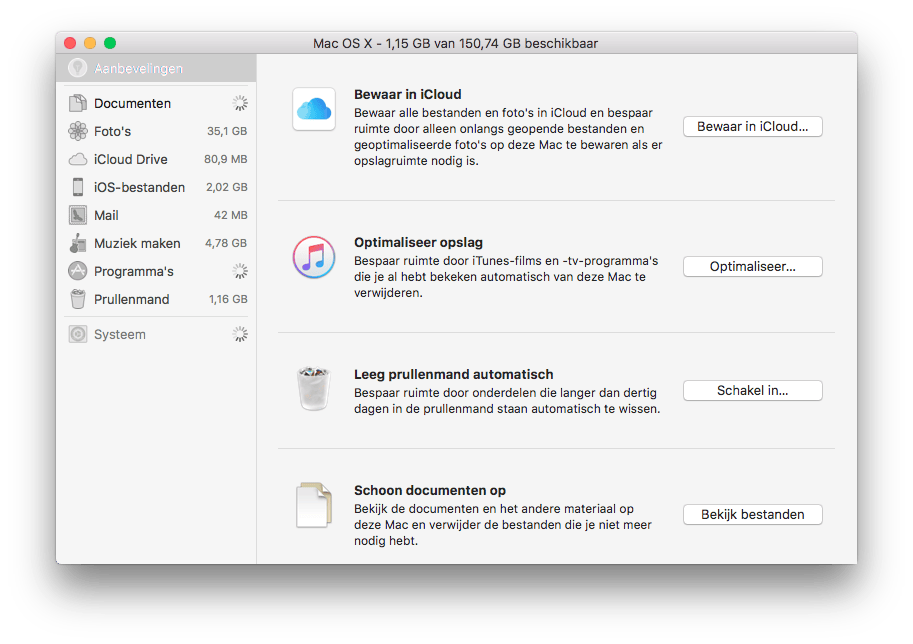Screen dimensions: 913x644
Task: Click the Leeg prullenmand automatisch heading
Action: point(454,374)
